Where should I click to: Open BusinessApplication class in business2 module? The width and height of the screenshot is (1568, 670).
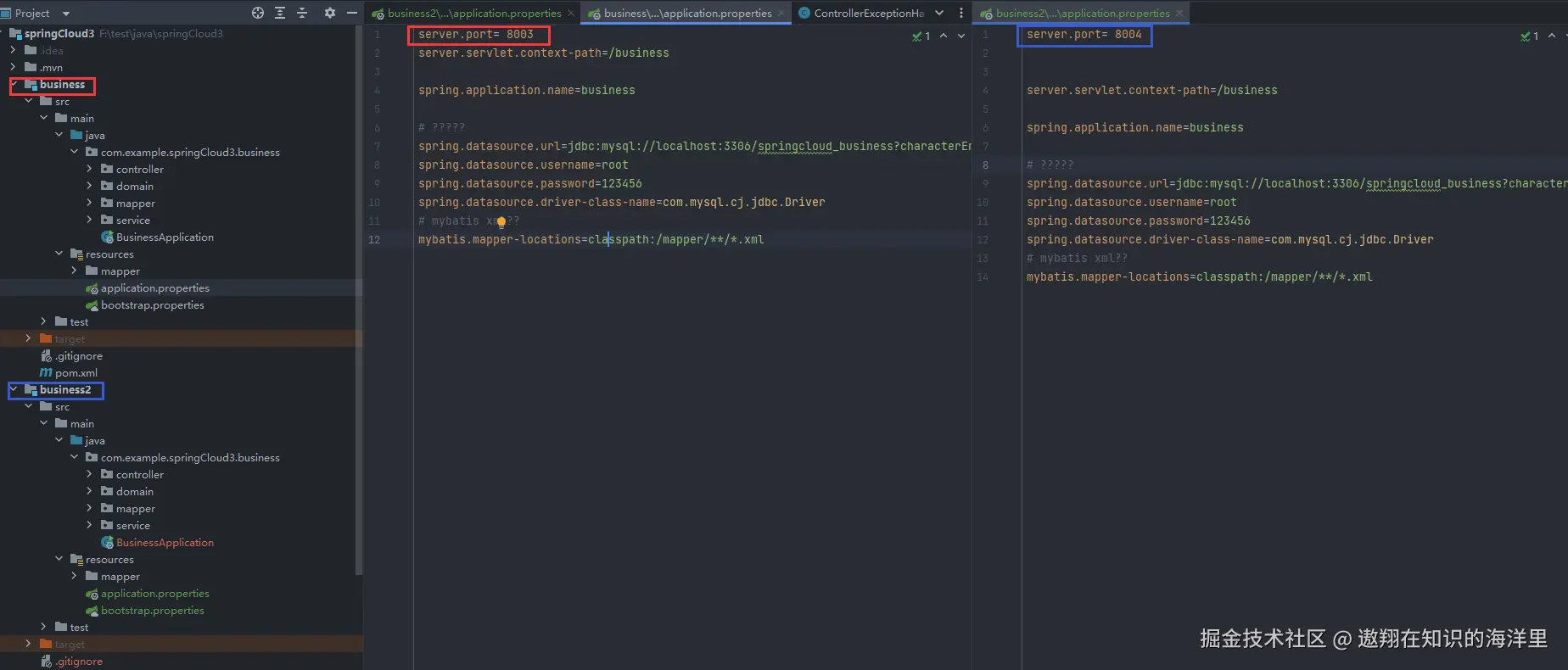[x=165, y=543]
